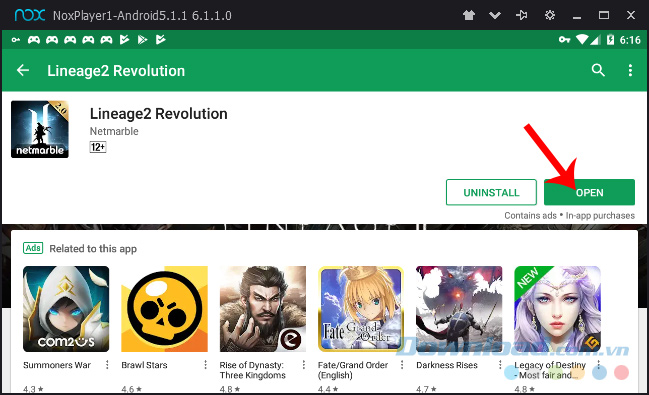Open search in Play Store header
Image resolution: width=649 pixels, height=395 pixels.
pyautogui.click(x=598, y=70)
